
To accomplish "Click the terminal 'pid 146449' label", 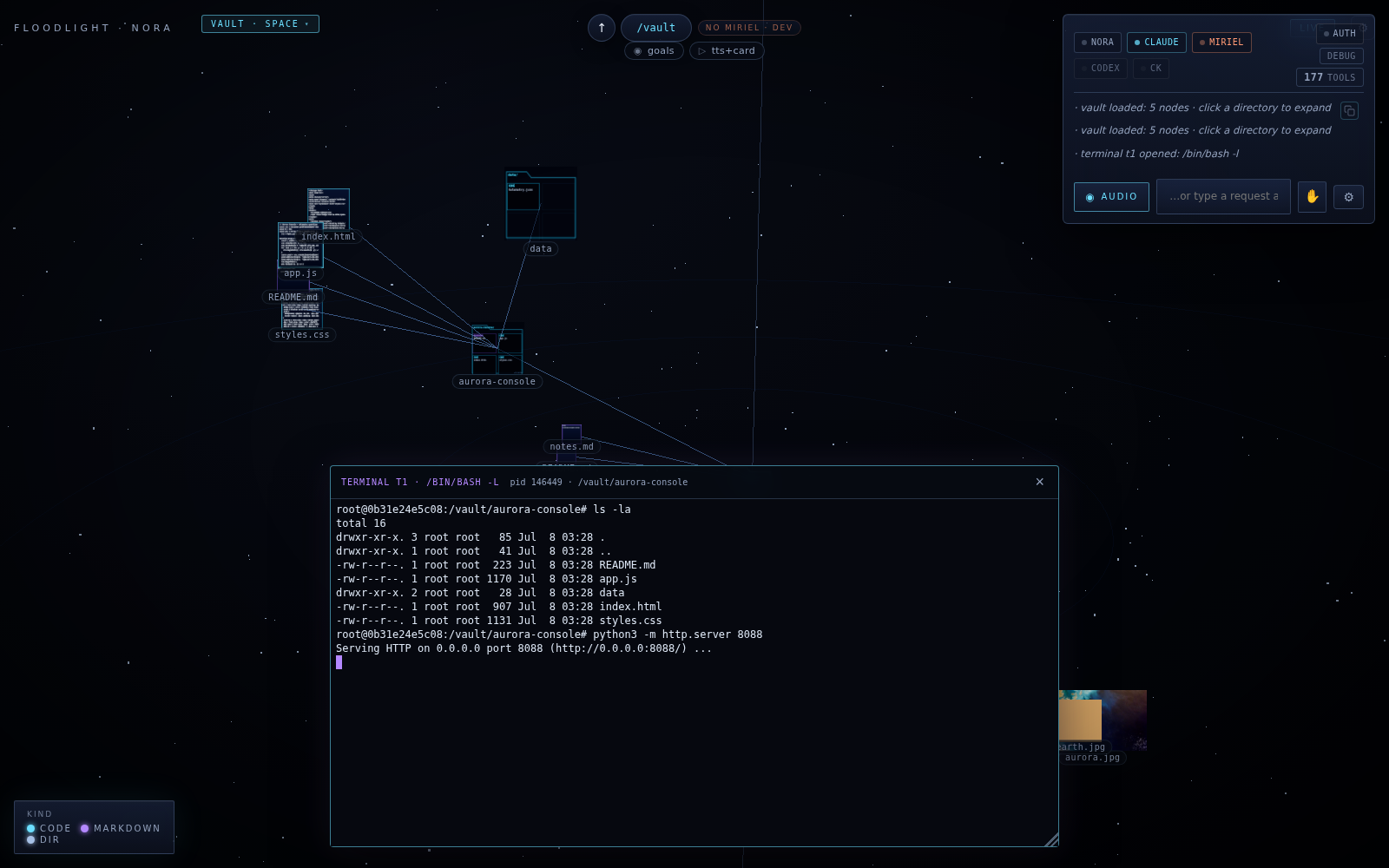I will (x=536, y=483).
